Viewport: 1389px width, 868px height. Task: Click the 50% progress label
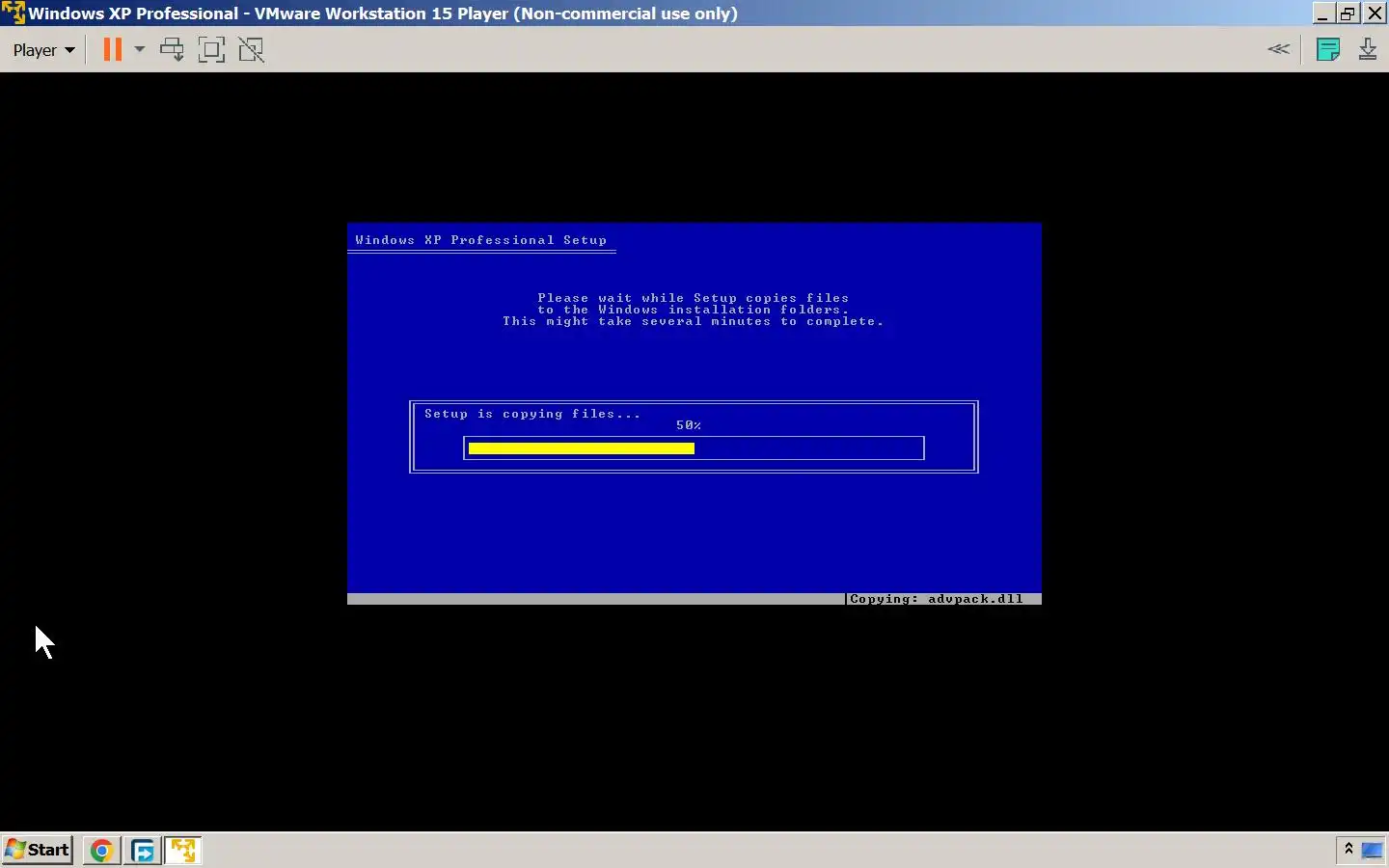[x=689, y=425]
